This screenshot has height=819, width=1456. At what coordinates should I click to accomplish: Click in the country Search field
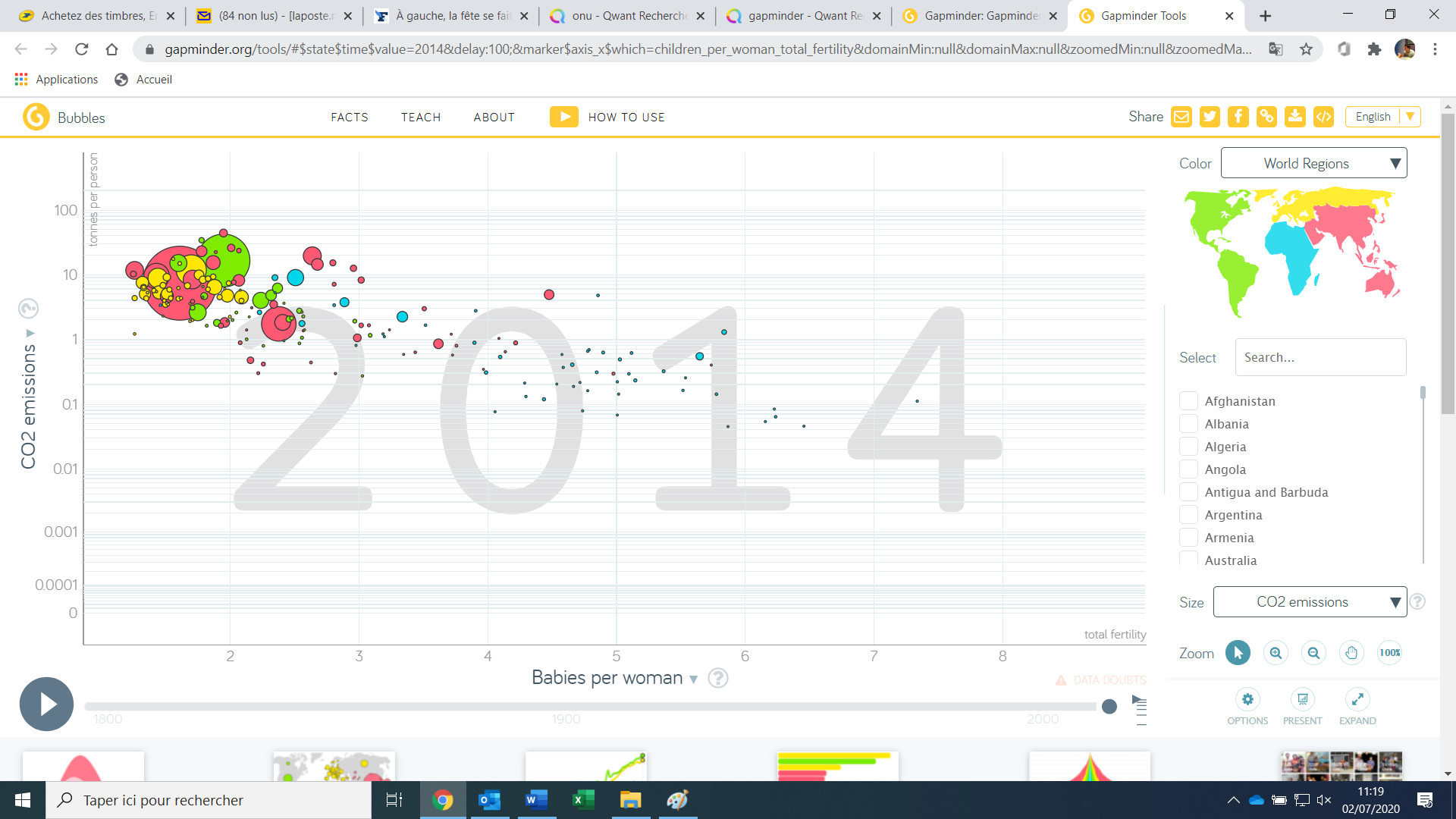click(x=1320, y=358)
